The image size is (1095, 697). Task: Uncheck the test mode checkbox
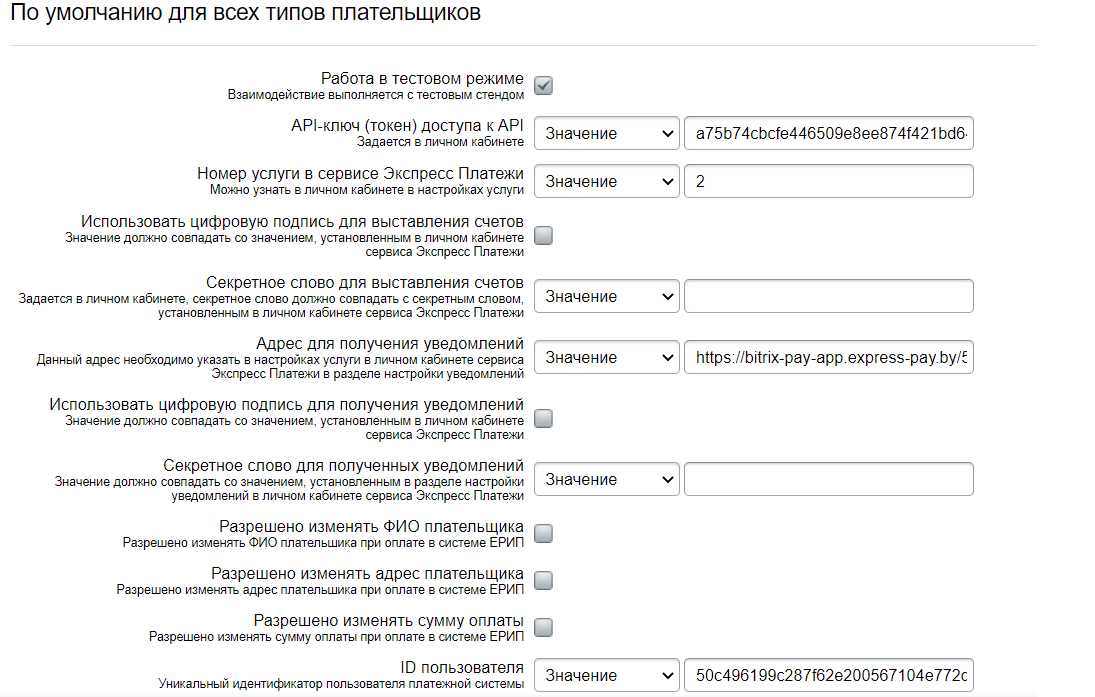tap(544, 86)
